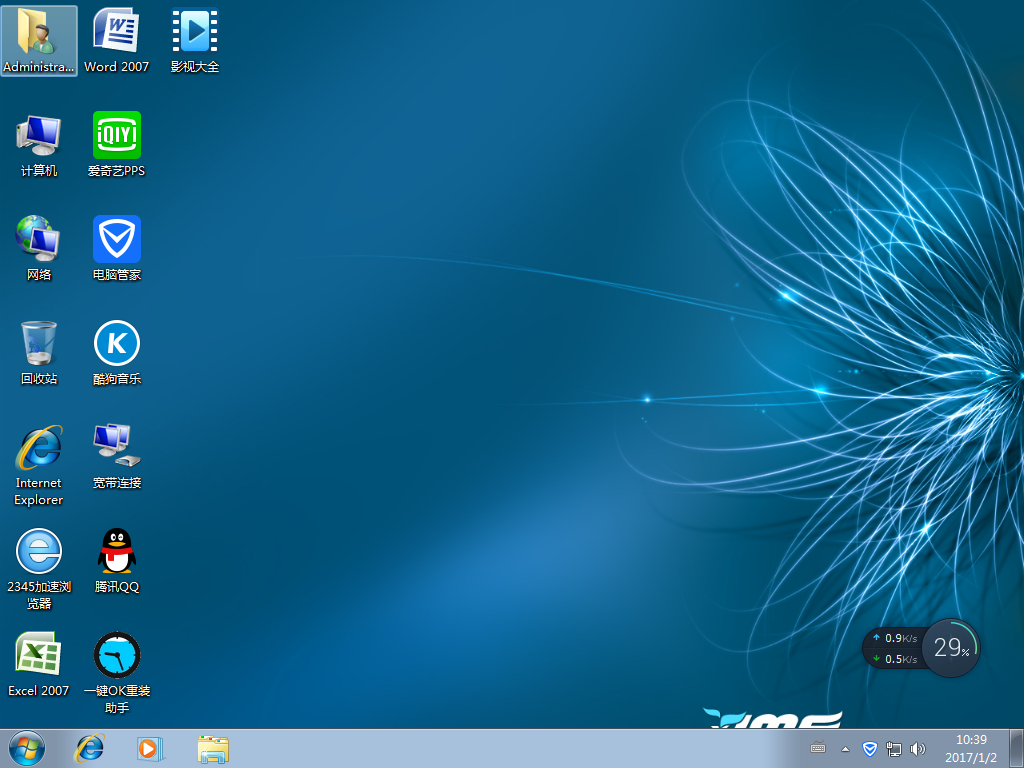Select the 爱奇艺PPS desktop icon

click(116, 135)
